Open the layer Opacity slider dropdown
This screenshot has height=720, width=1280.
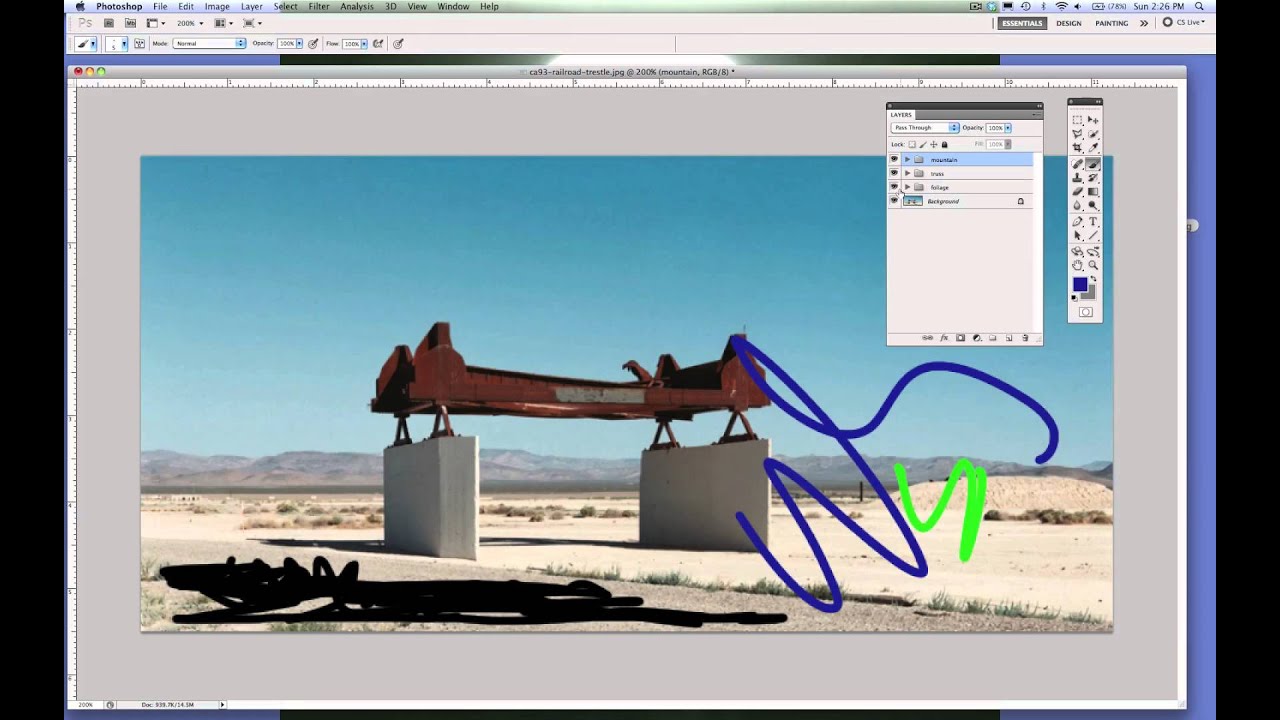(1007, 128)
